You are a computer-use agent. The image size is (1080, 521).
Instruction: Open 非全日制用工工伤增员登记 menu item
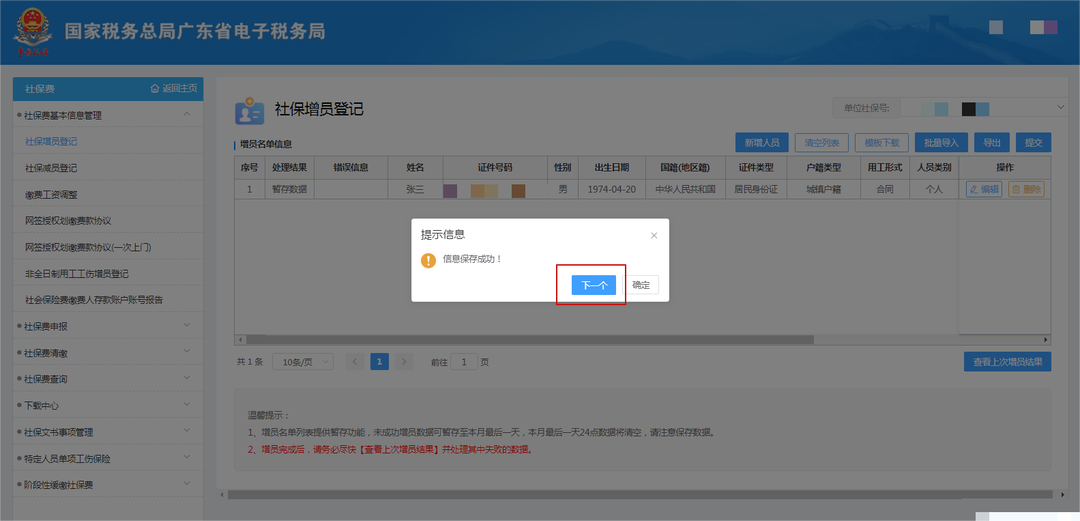76,274
